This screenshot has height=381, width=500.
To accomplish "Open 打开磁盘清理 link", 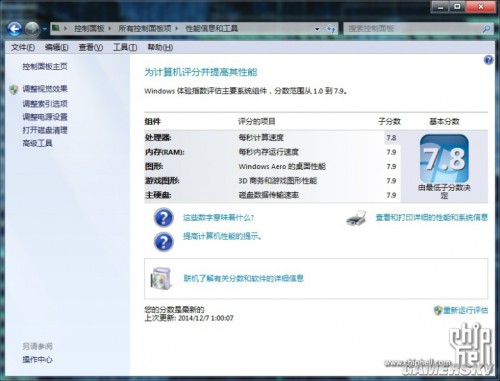I will click(45, 130).
